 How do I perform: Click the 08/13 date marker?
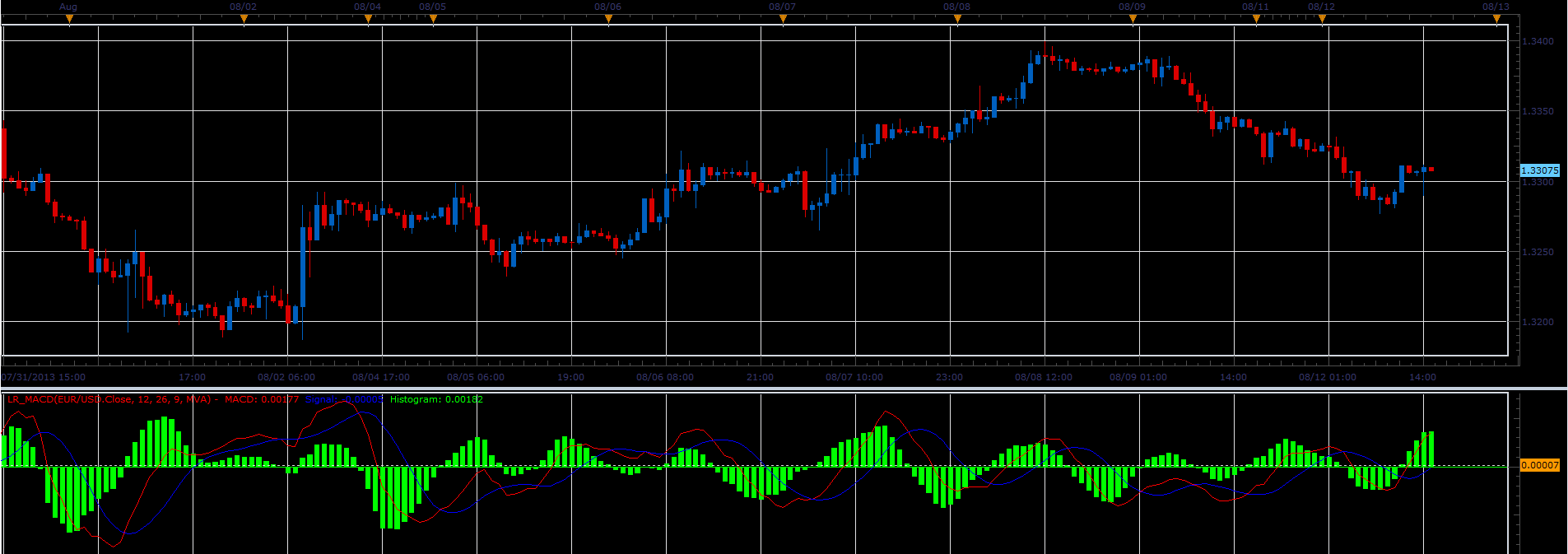pos(1496,18)
